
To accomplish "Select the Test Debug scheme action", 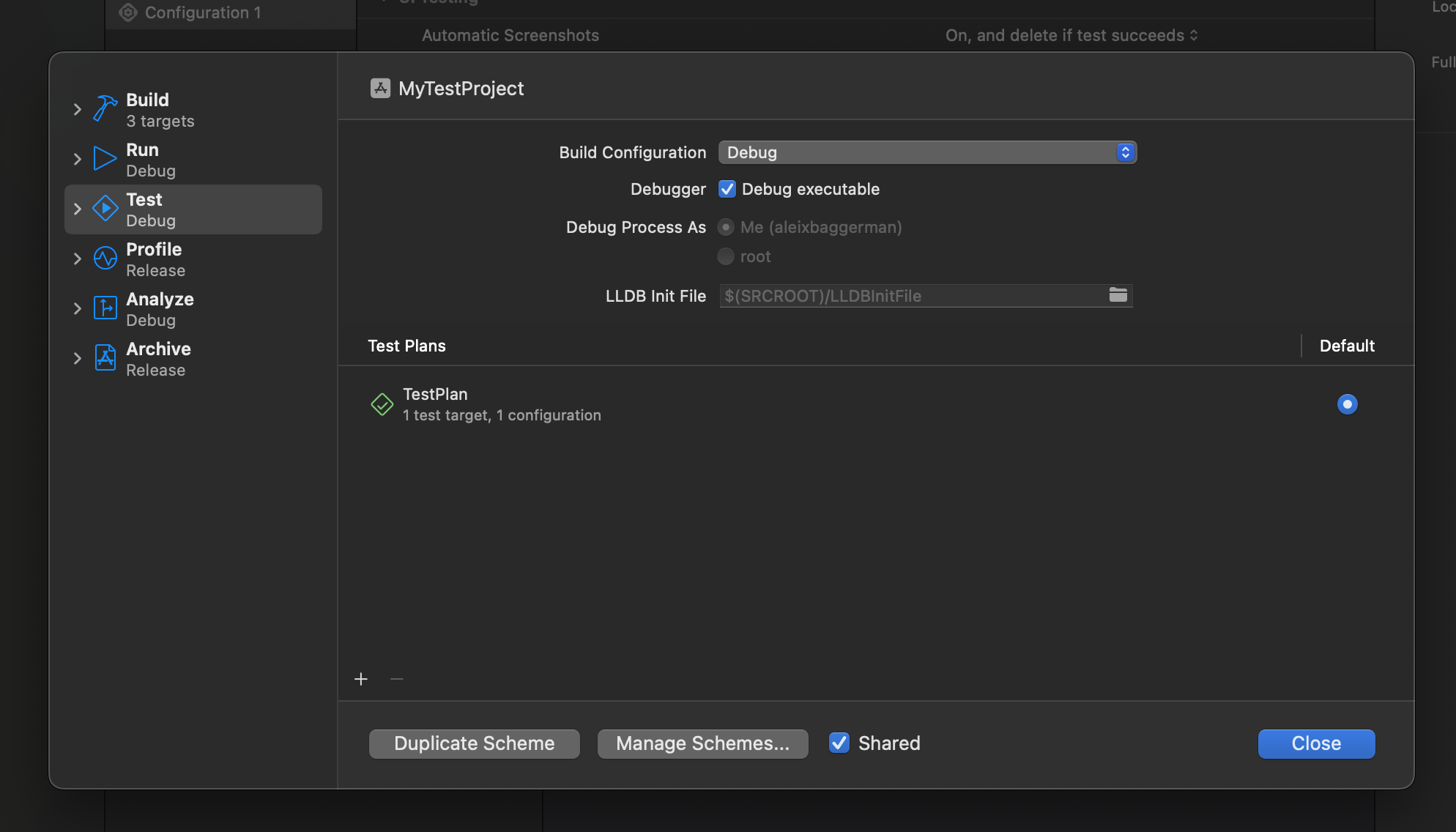I will [x=194, y=209].
